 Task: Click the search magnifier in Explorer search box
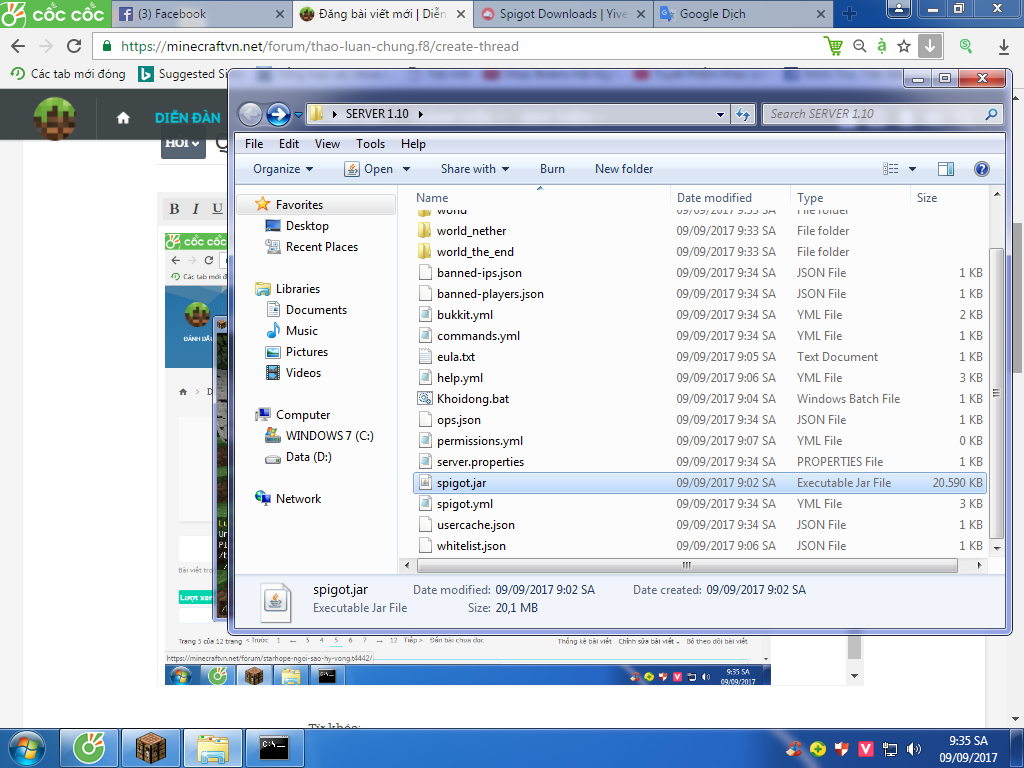pos(991,114)
